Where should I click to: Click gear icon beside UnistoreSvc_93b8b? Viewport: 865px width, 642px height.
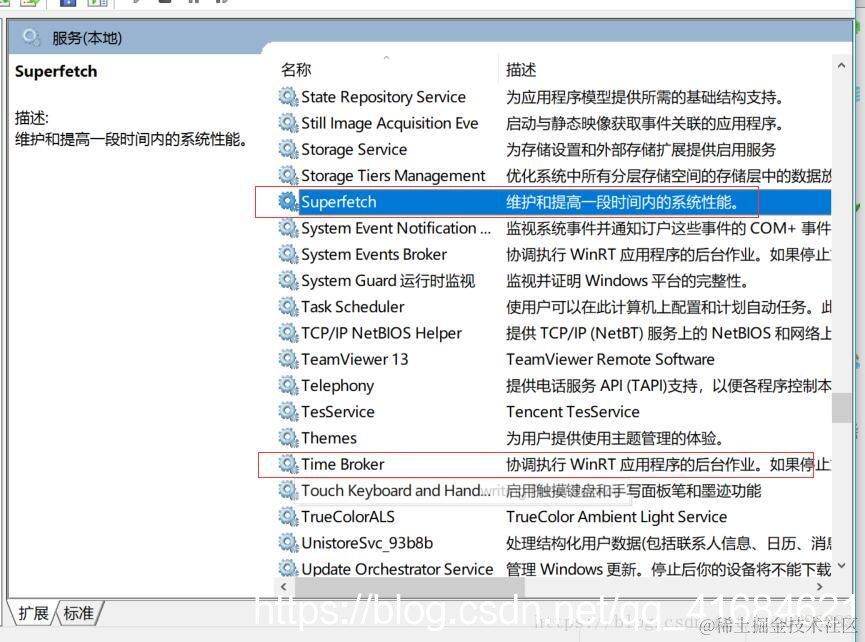click(x=288, y=543)
